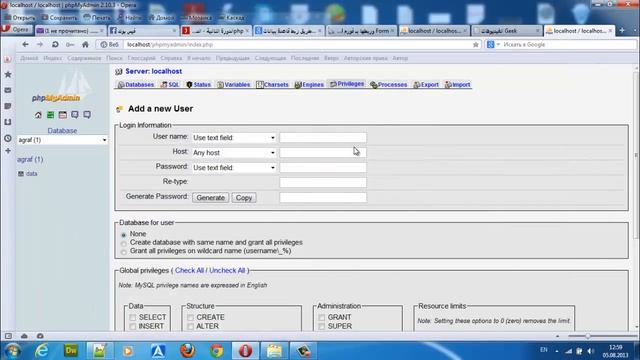This screenshot has width=640, height=360.
Task: Open a new tab with the plus button
Action: (622, 31)
